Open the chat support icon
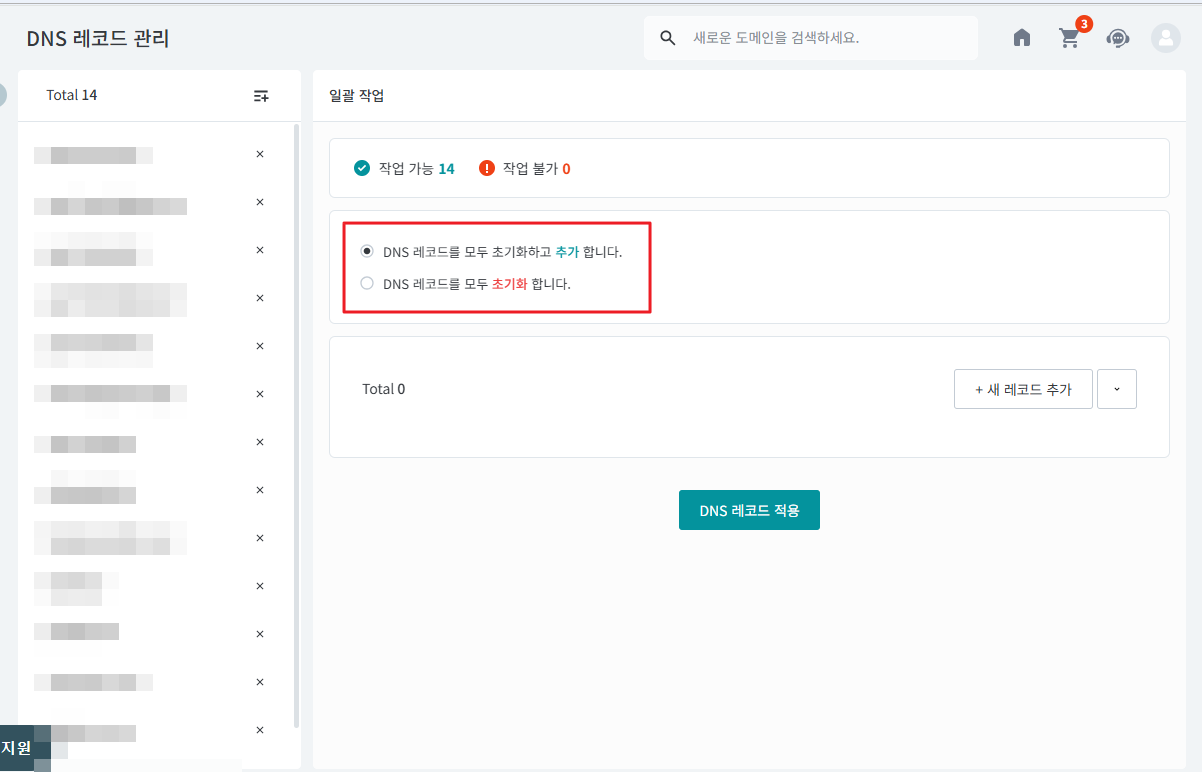 click(x=1117, y=38)
